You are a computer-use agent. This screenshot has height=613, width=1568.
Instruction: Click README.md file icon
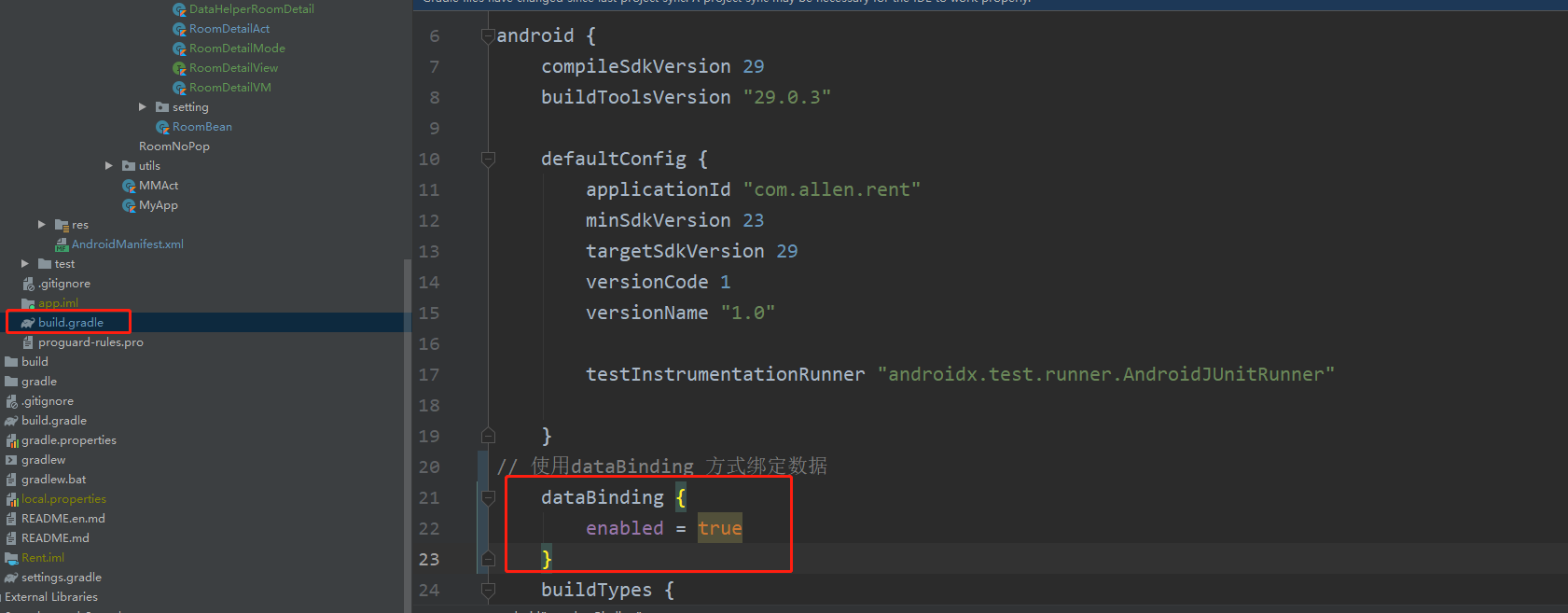click(11, 538)
